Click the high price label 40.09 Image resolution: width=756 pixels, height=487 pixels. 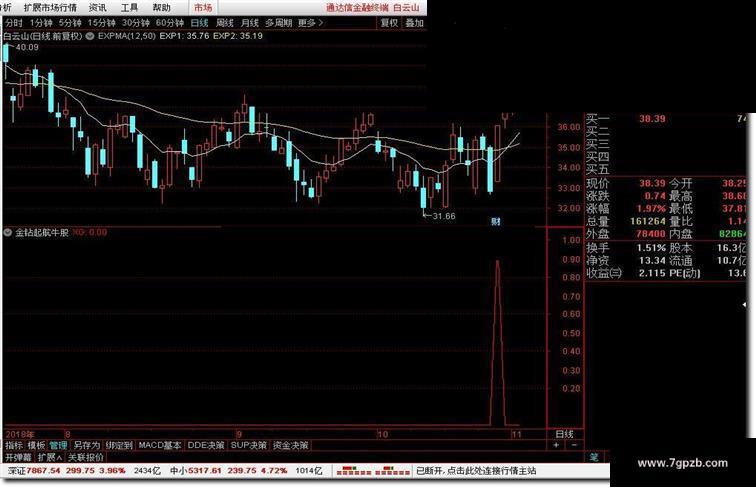pos(27,47)
